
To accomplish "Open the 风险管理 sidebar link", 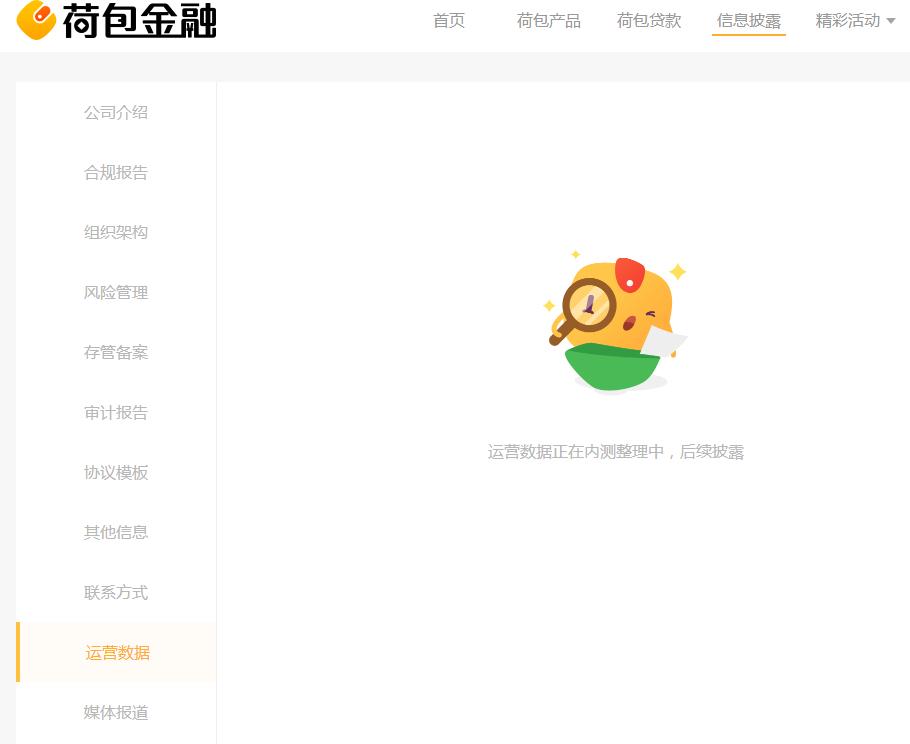I will click(116, 292).
